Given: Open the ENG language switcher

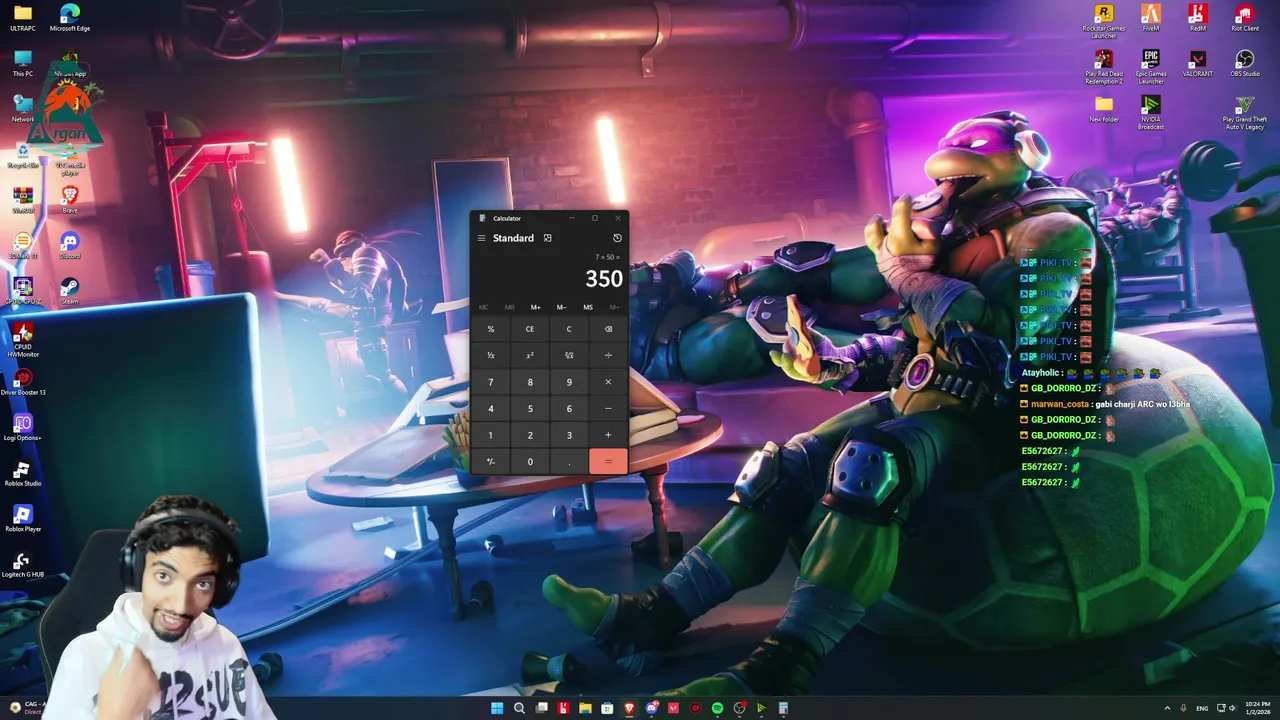Looking at the screenshot, I should pos(1202,708).
